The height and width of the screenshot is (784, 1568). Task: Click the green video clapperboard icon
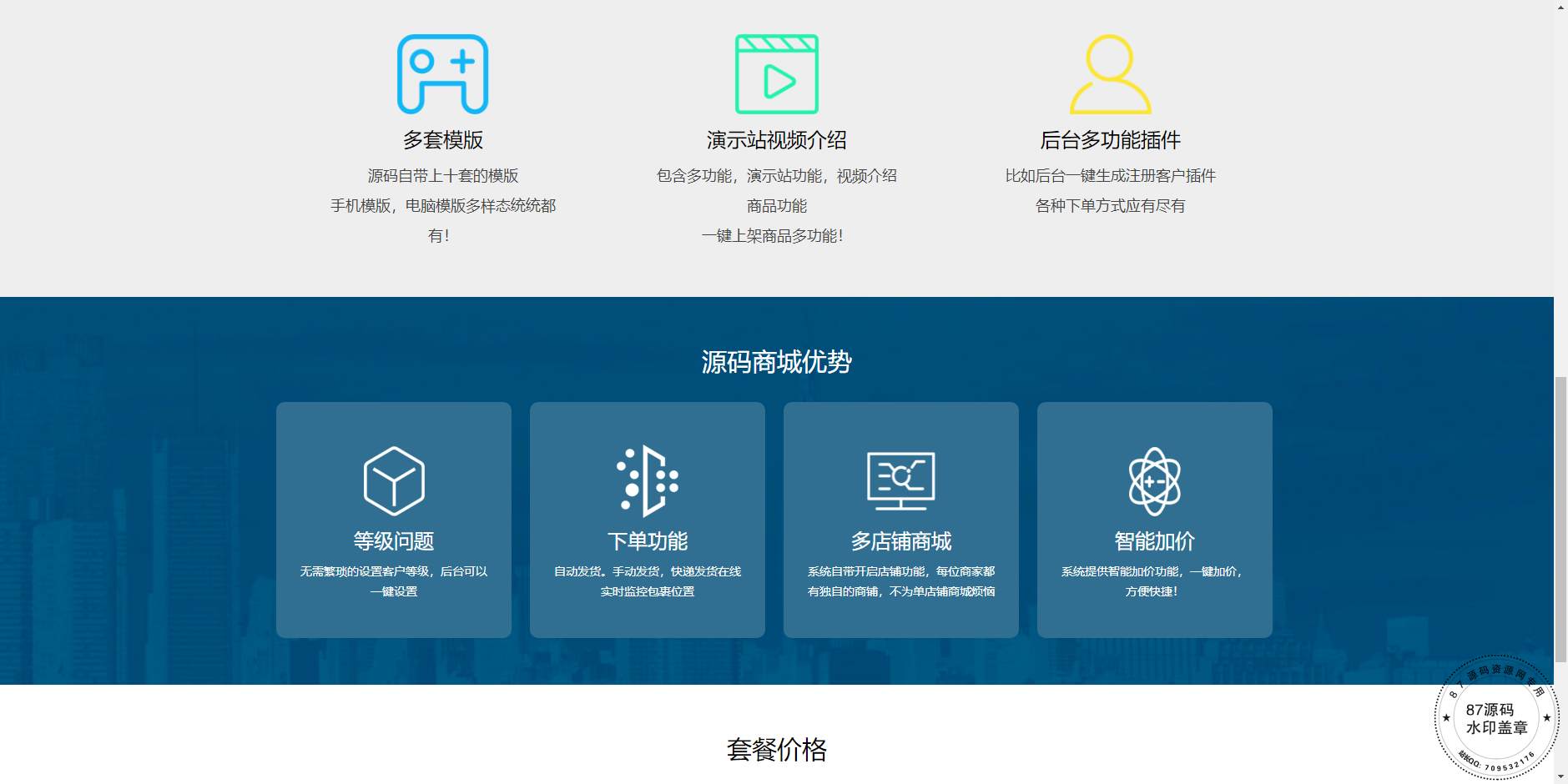776,74
